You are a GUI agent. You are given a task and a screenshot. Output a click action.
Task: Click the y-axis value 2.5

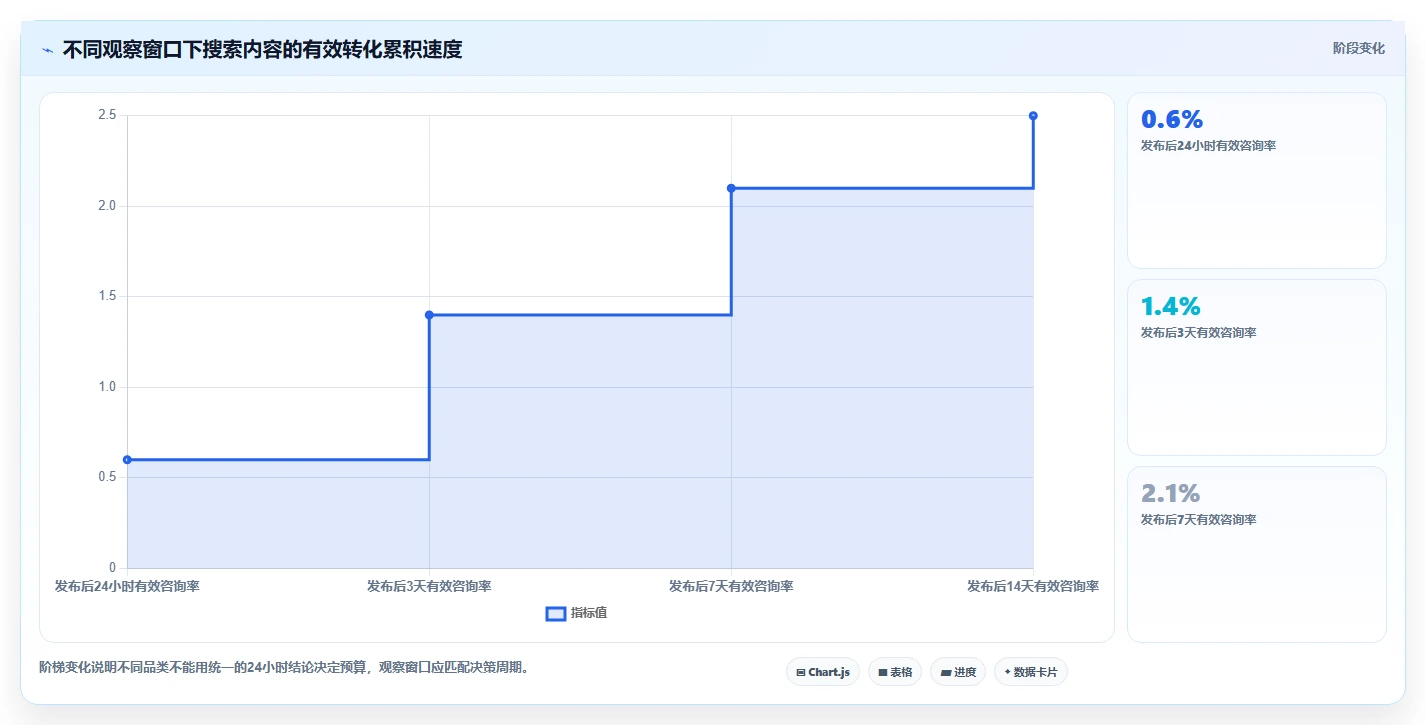107,116
